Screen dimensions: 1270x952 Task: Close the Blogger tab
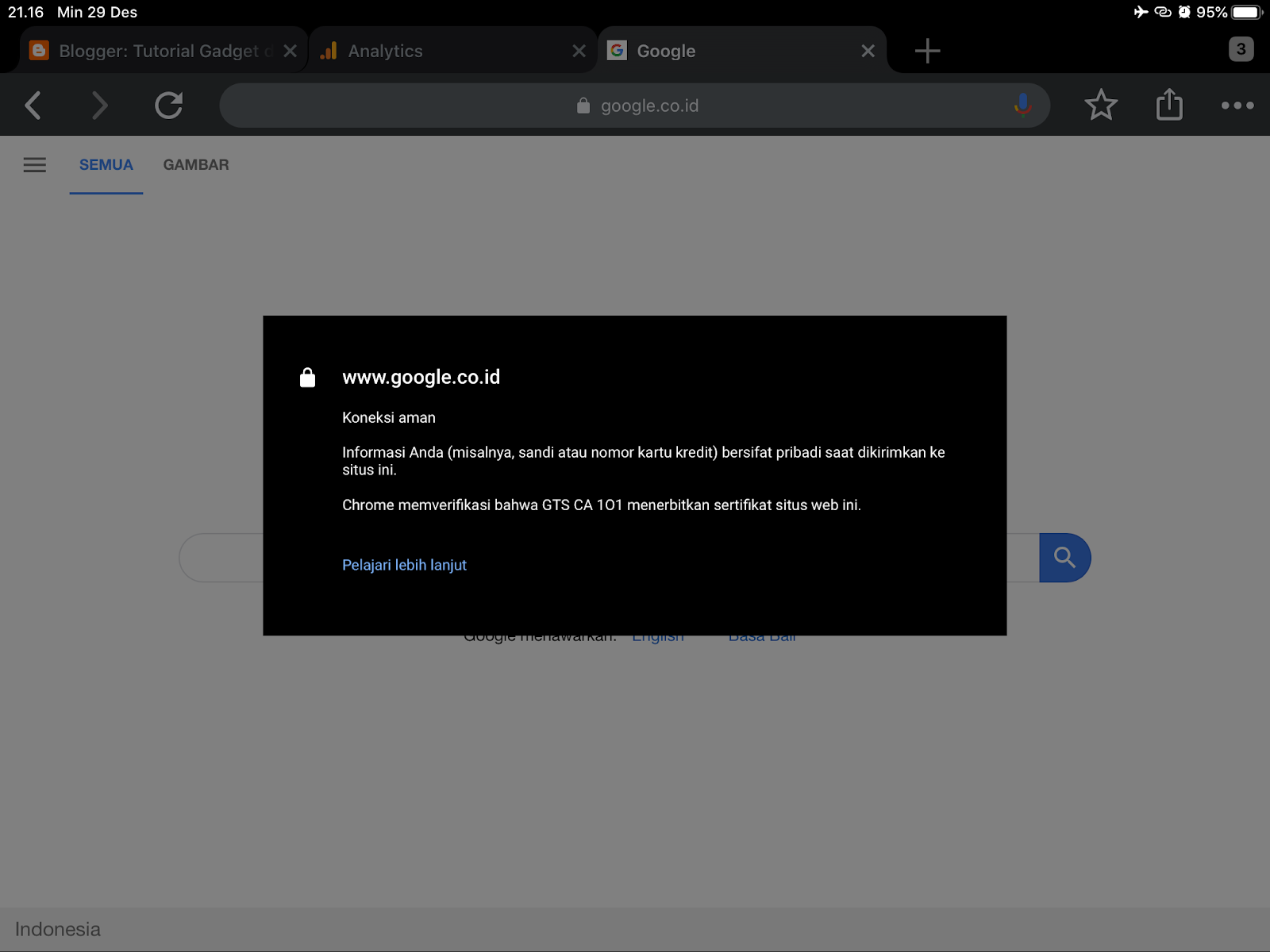(x=291, y=51)
